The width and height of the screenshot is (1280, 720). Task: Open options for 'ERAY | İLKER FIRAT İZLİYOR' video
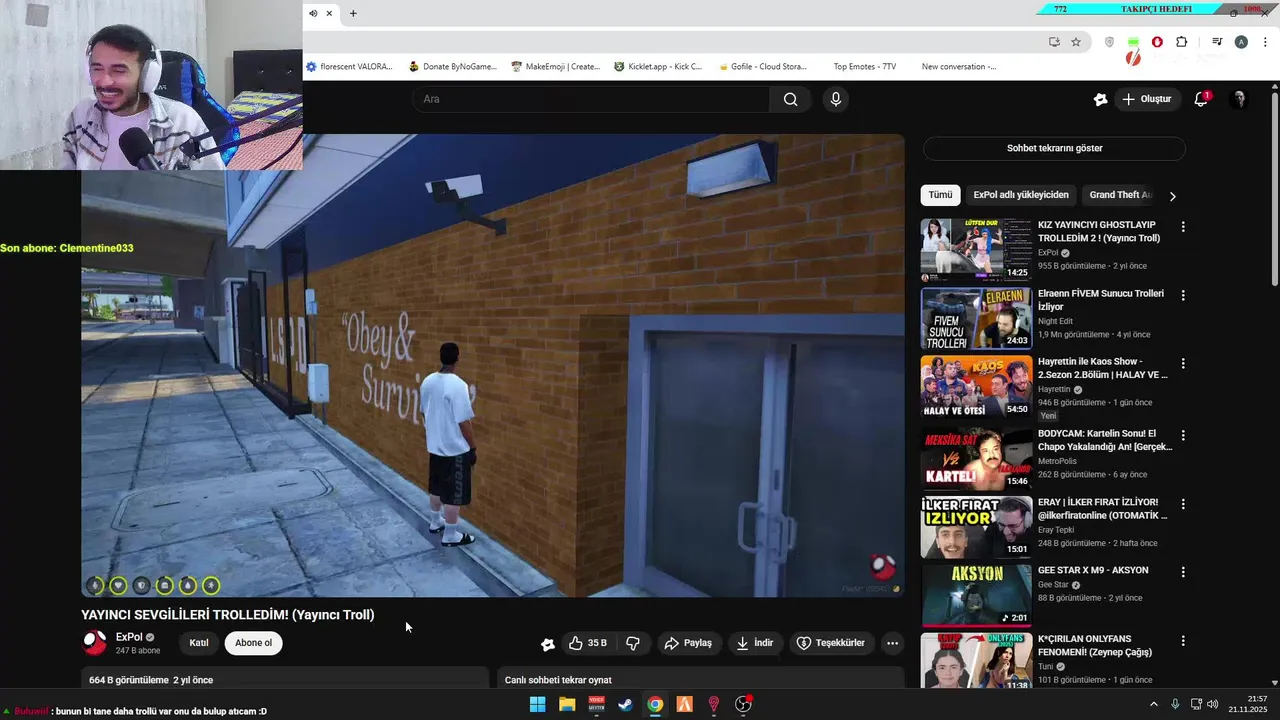1183,504
